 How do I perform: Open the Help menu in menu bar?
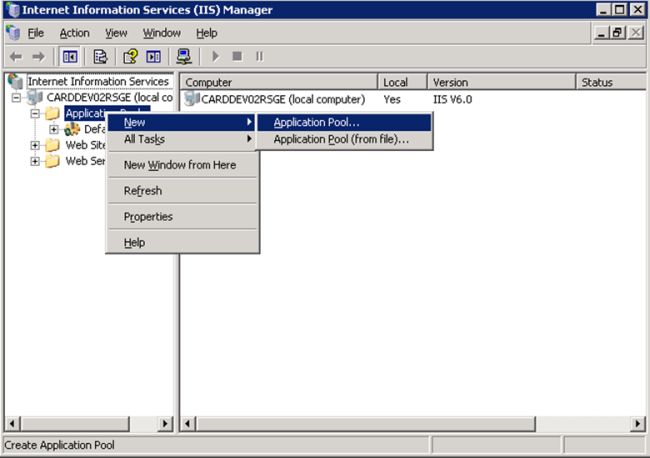[207, 33]
